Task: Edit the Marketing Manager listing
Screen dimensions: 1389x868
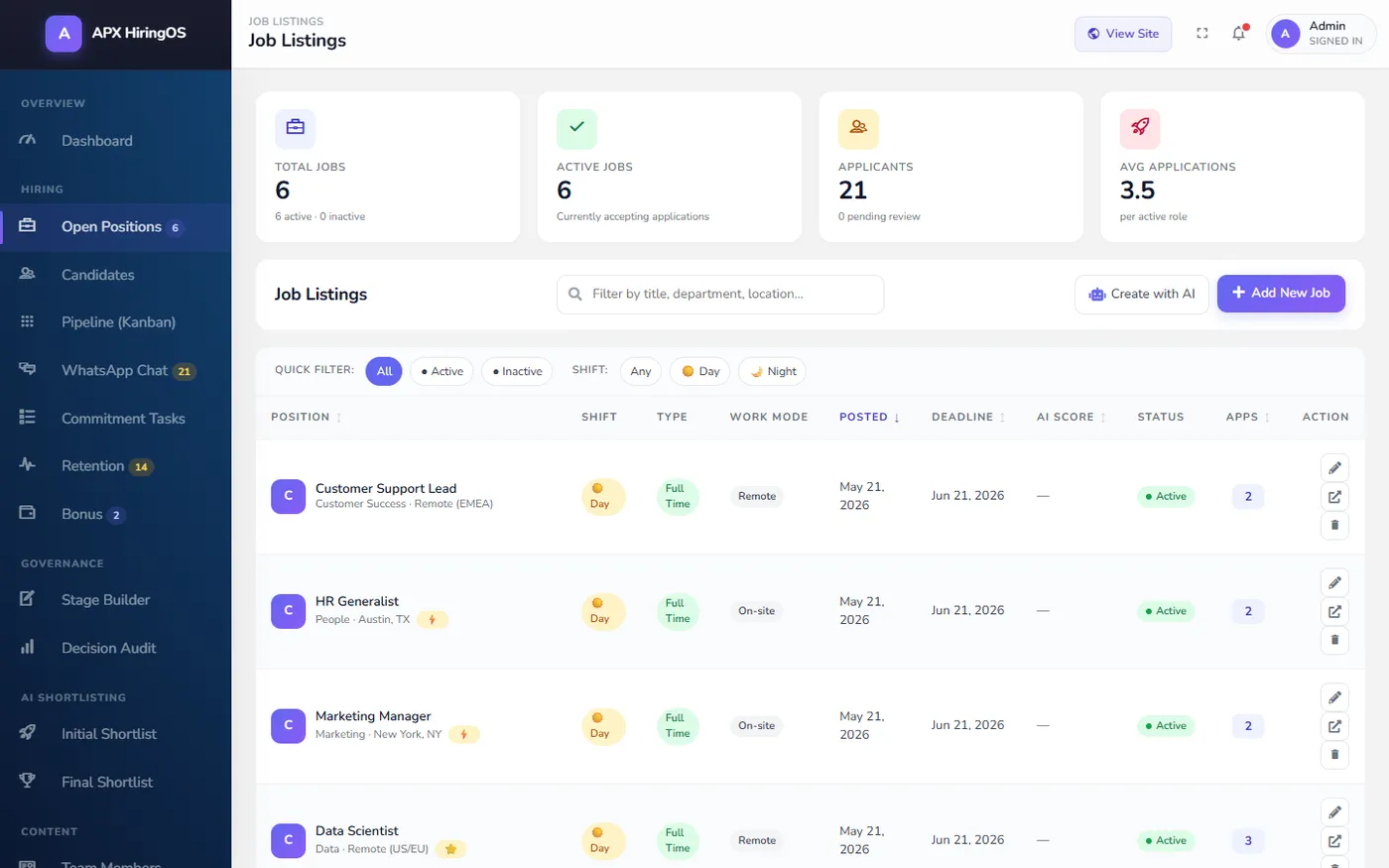Action: (x=1334, y=698)
